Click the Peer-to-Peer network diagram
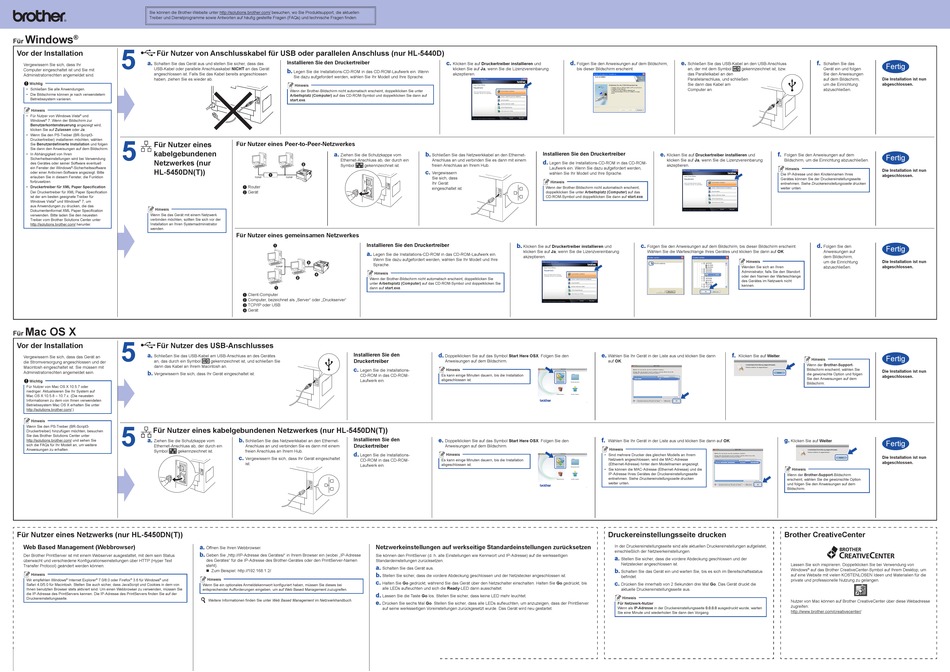 tap(283, 167)
